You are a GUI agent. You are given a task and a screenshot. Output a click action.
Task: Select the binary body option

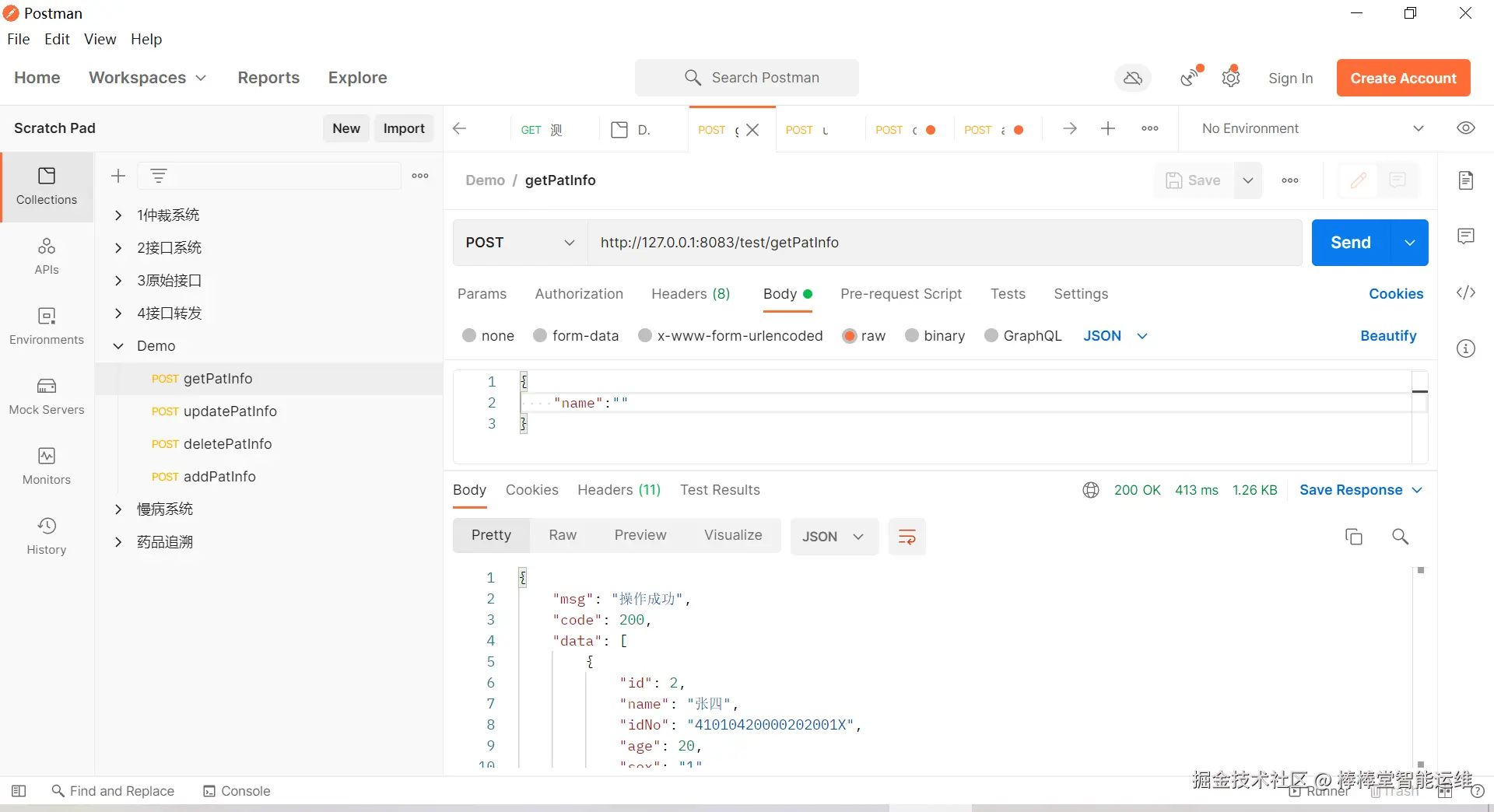(x=912, y=336)
